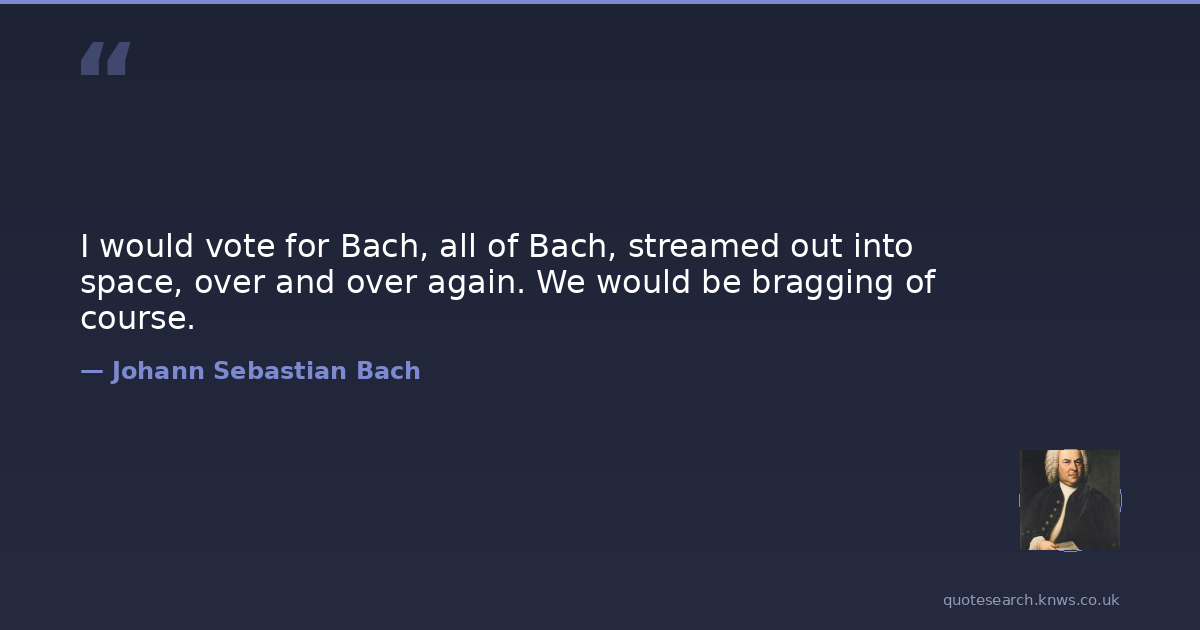Click the word "We" in the quote
1200x630 pixels.
point(558,283)
